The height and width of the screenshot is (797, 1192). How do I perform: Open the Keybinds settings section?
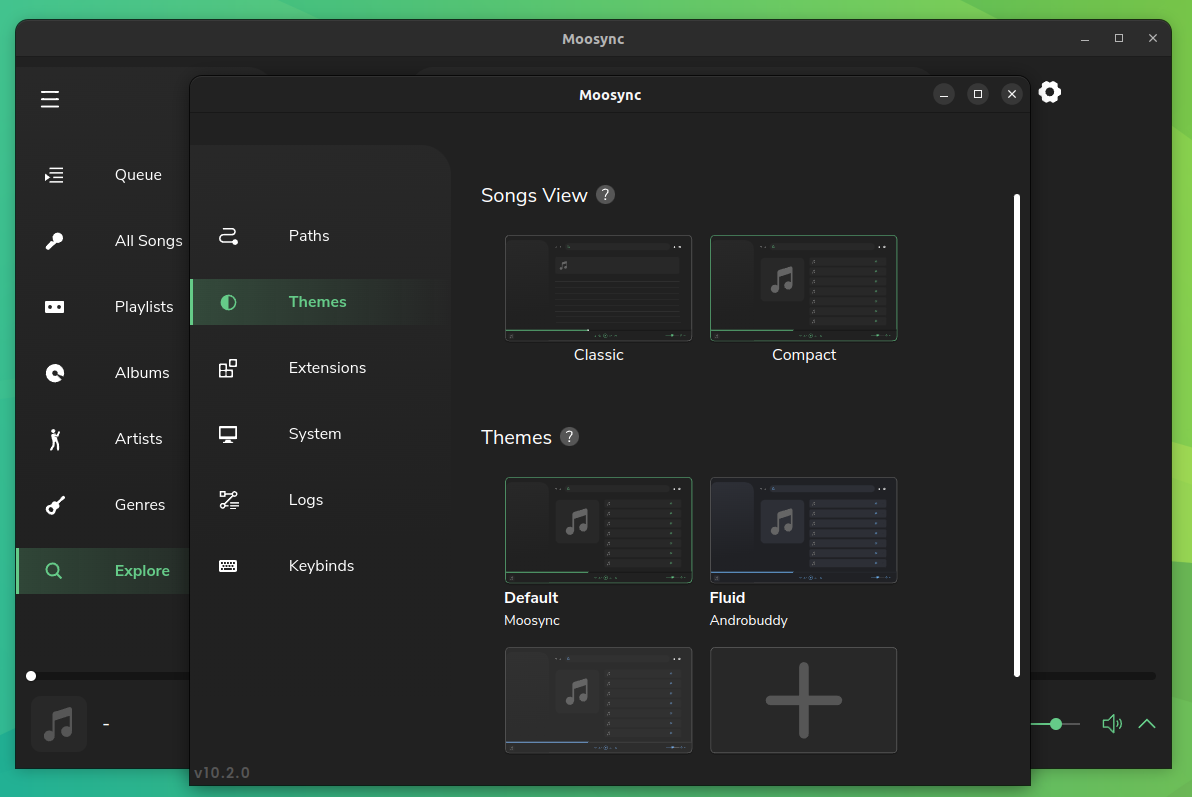[x=228, y=566]
